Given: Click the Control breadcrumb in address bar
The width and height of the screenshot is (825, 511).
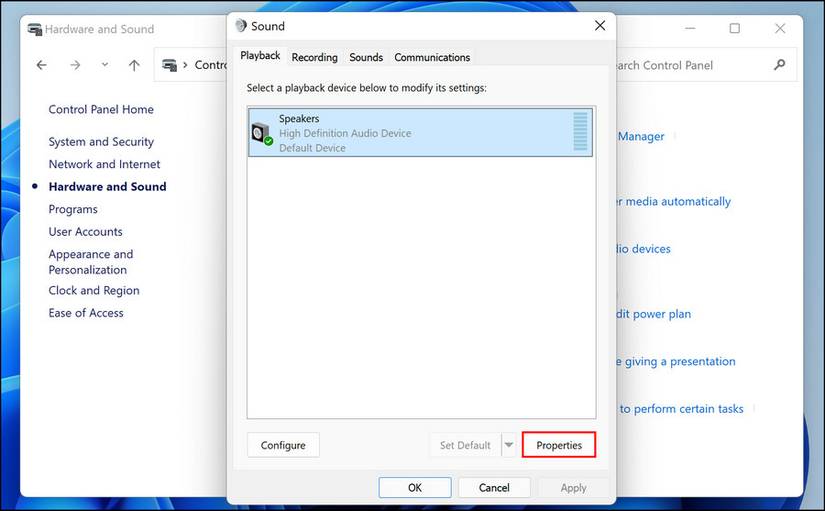Looking at the screenshot, I should pyautogui.click(x=211, y=65).
